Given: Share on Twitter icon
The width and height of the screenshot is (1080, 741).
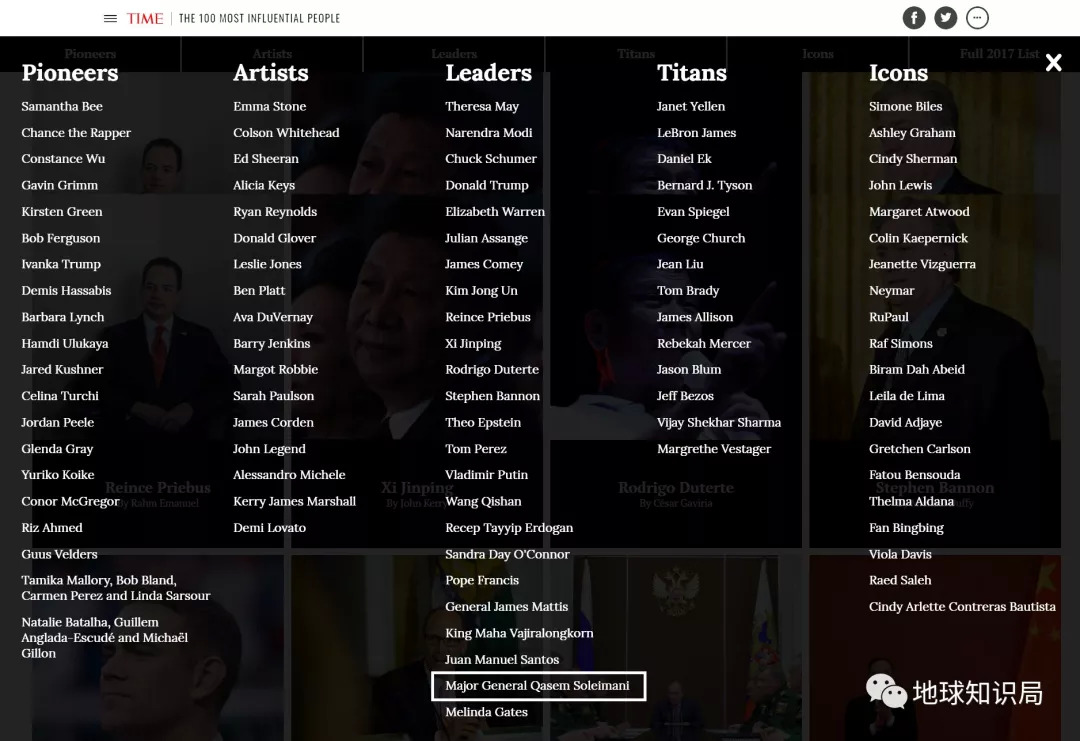Looking at the screenshot, I should click(x=946, y=18).
